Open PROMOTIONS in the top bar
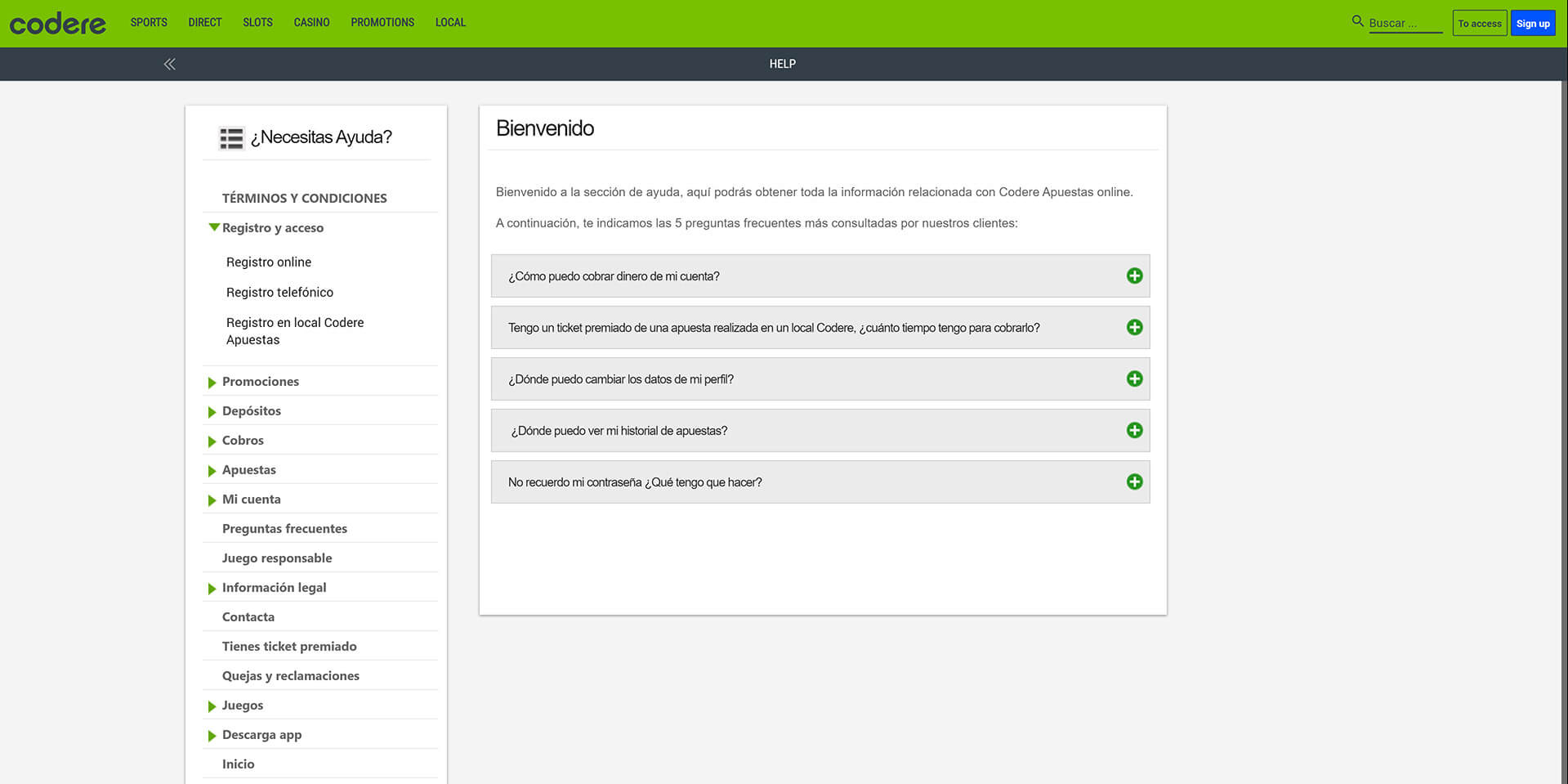Viewport: 1568px width, 784px height. point(382,22)
